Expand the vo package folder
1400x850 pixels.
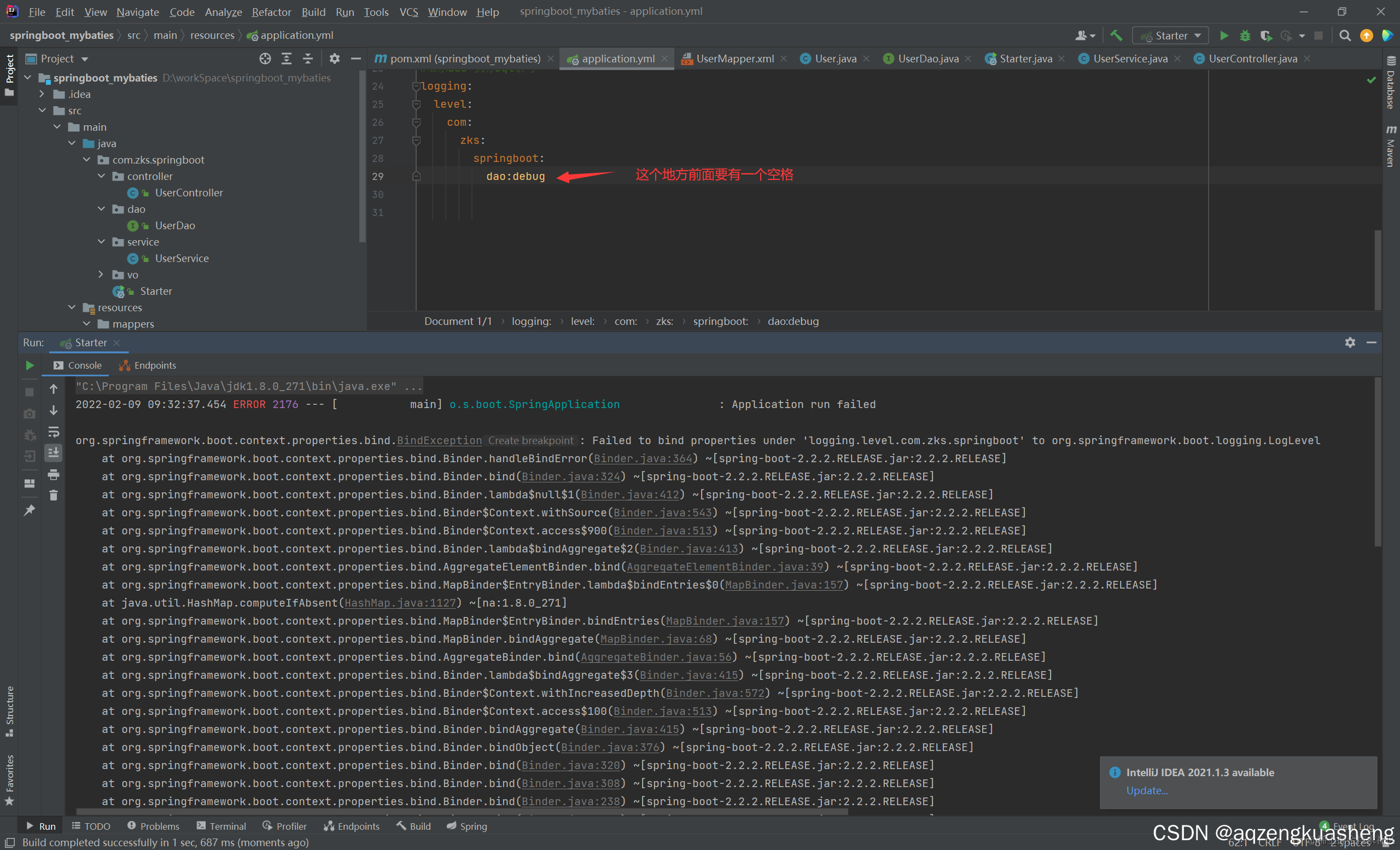click(101, 275)
